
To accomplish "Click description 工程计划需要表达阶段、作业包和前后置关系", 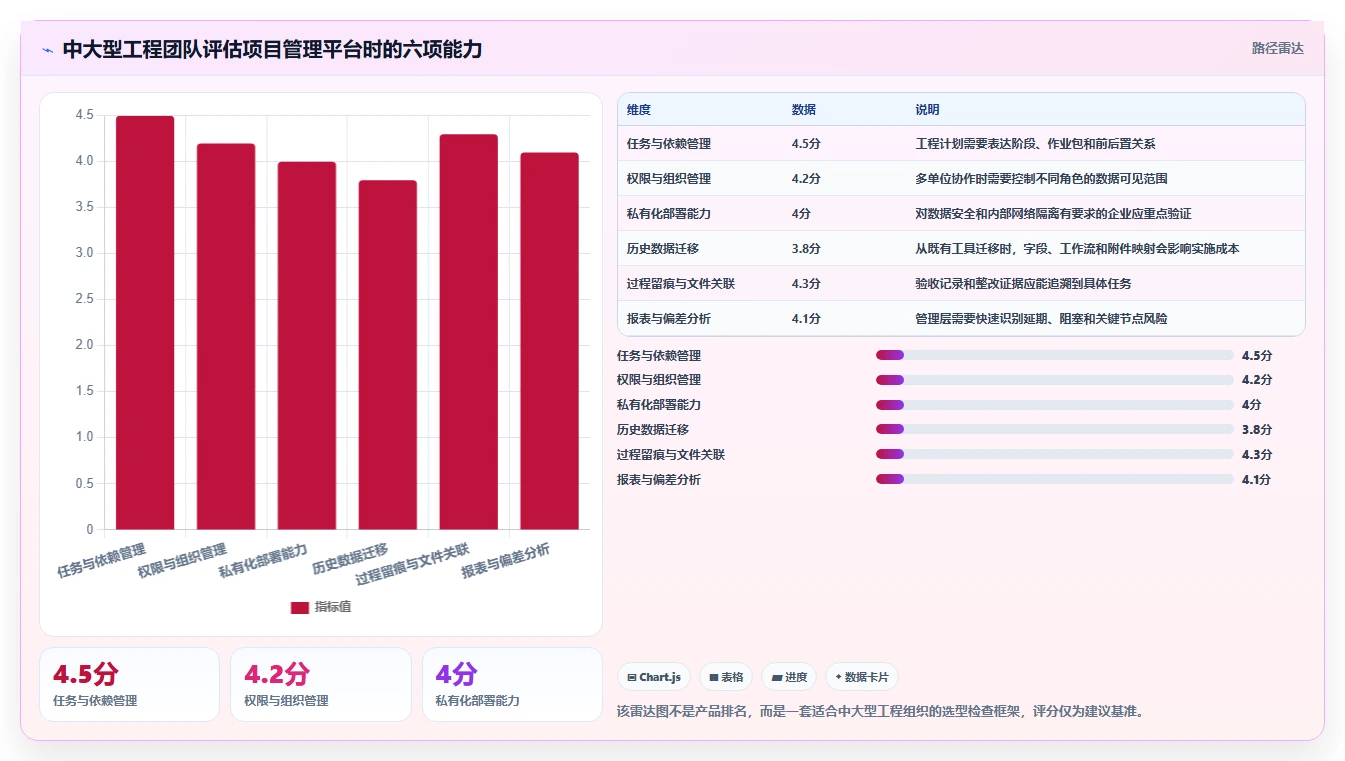I will click(1035, 144).
